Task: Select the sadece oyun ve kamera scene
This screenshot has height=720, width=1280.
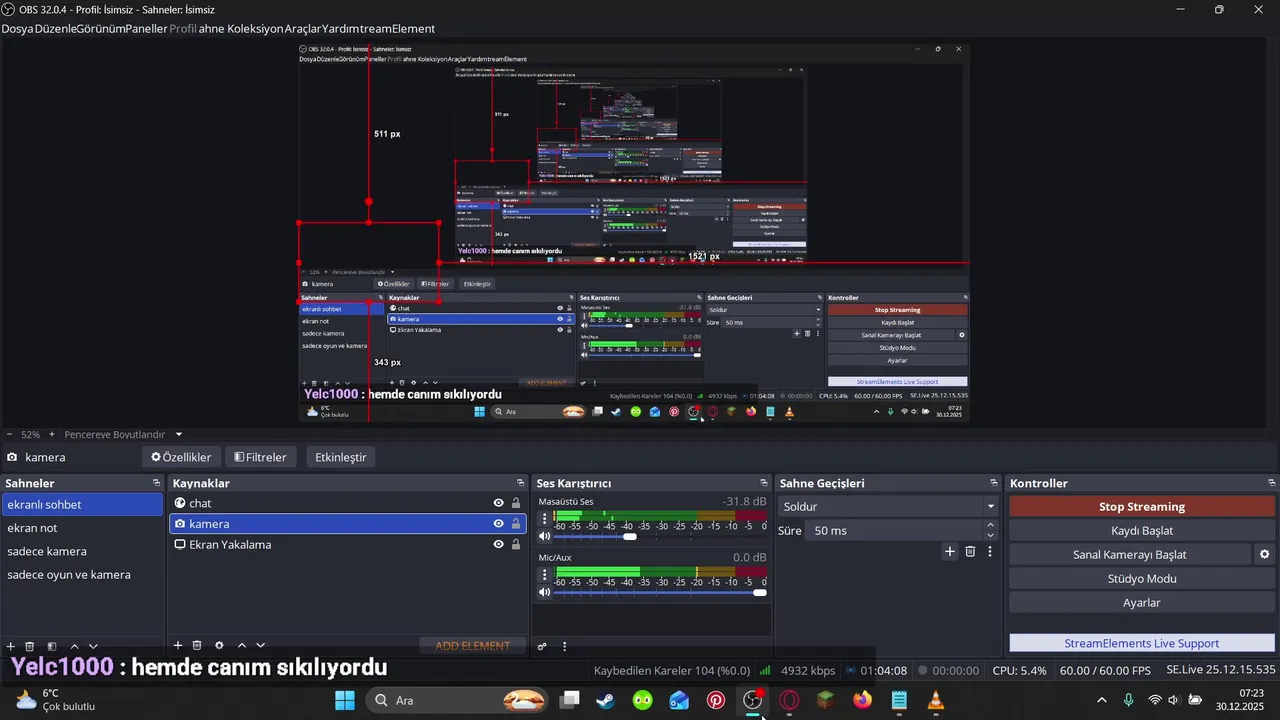Action: point(82,575)
